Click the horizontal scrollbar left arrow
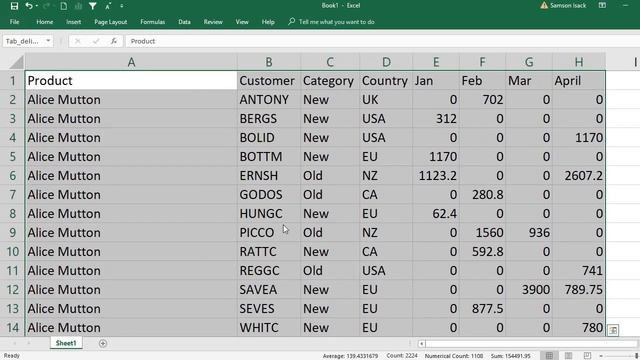The width and height of the screenshot is (640, 360). (422, 344)
